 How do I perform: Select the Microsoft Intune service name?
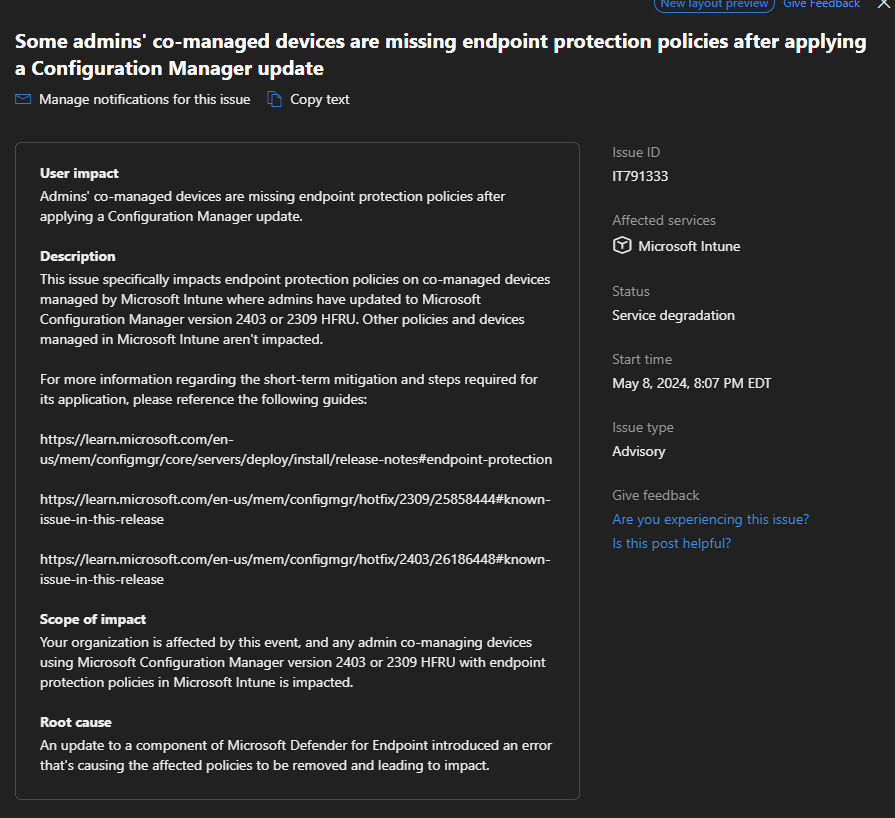tap(689, 246)
